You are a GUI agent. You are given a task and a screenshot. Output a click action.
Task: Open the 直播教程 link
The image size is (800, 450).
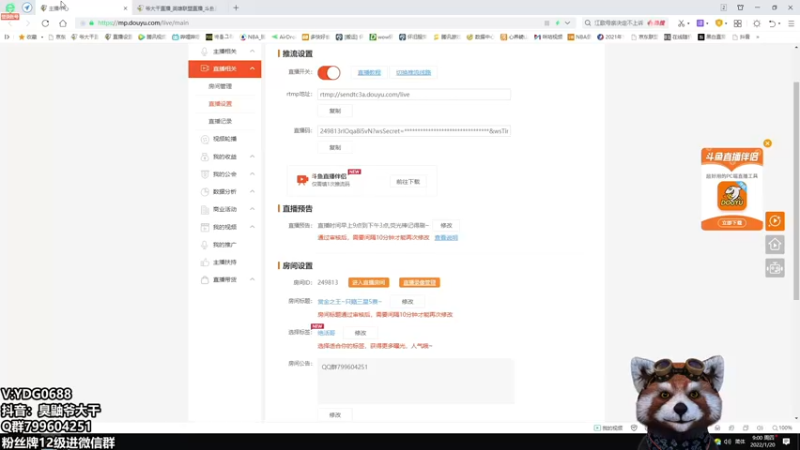369,72
